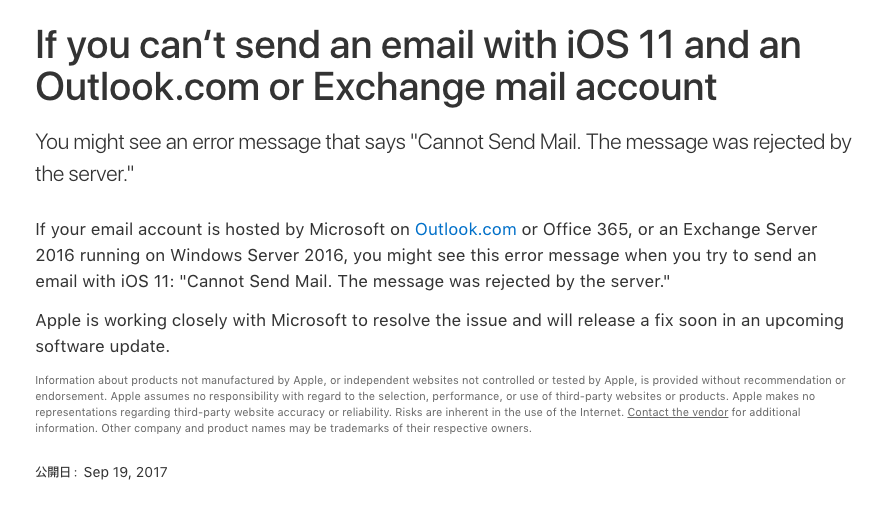Click the "公開日" published label
The image size is (872, 520).
tap(53, 472)
